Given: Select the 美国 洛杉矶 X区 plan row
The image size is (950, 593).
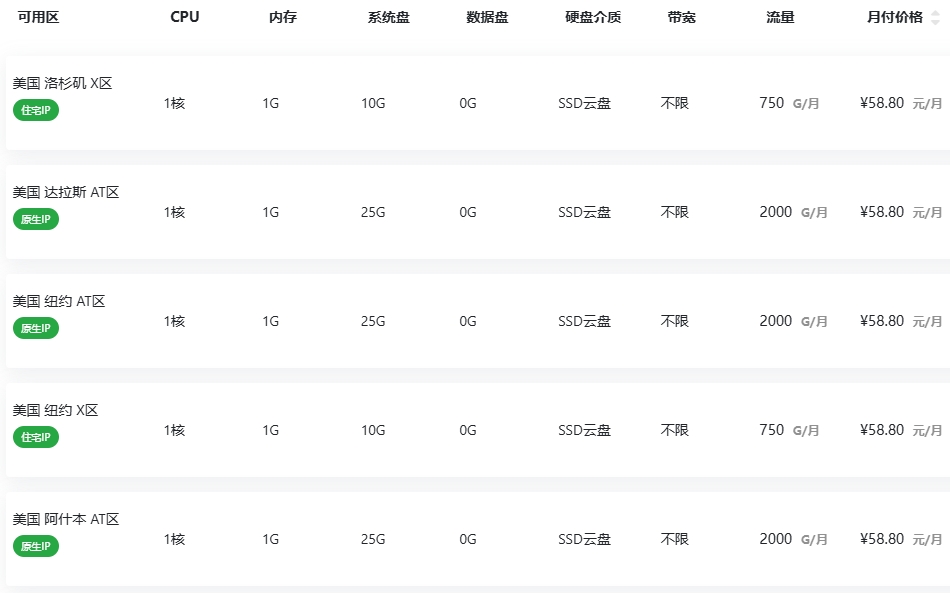Looking at the screenshot, I should (478, 103).
